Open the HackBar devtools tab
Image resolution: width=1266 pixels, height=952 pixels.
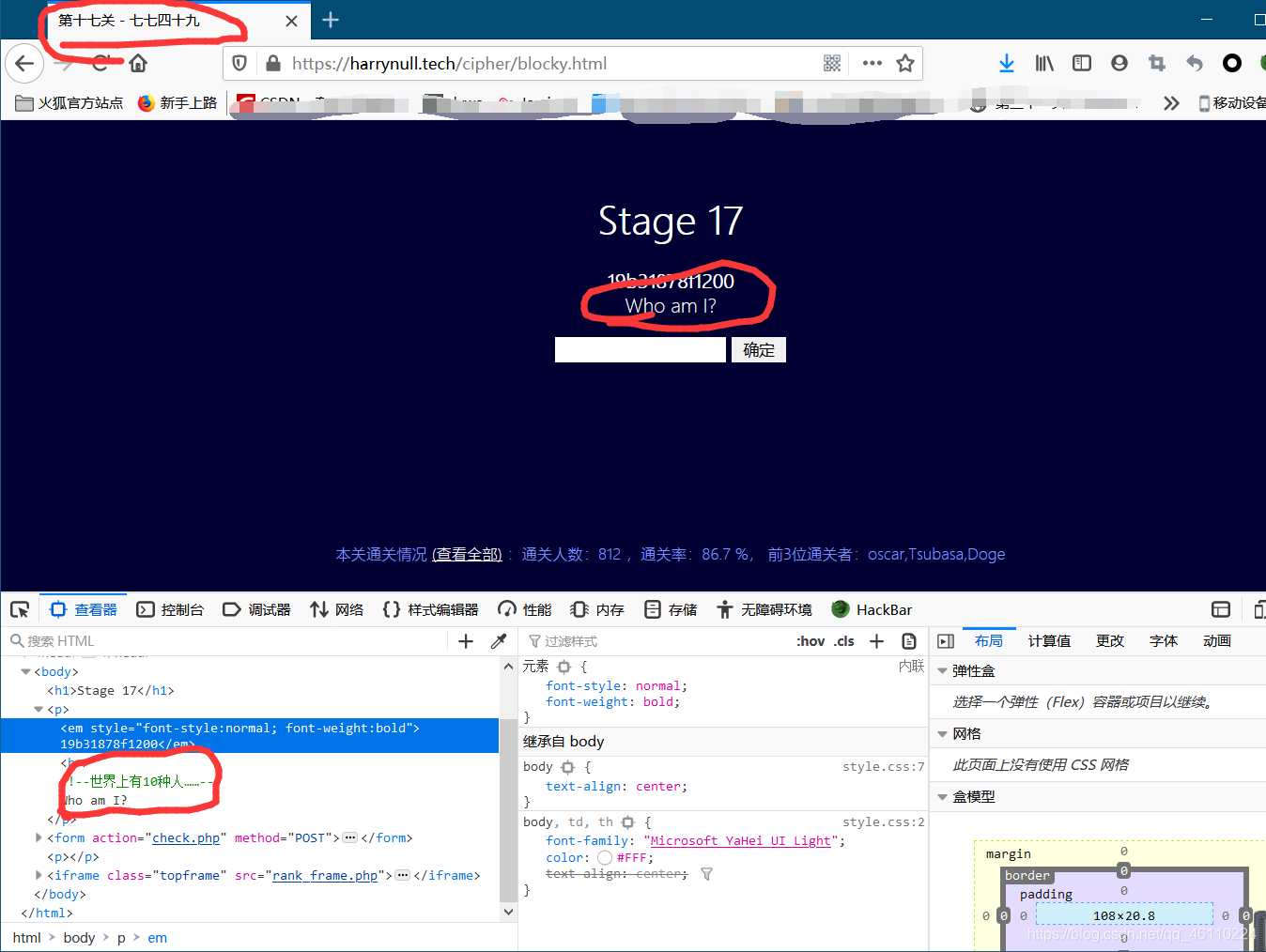tap(872, 609)
